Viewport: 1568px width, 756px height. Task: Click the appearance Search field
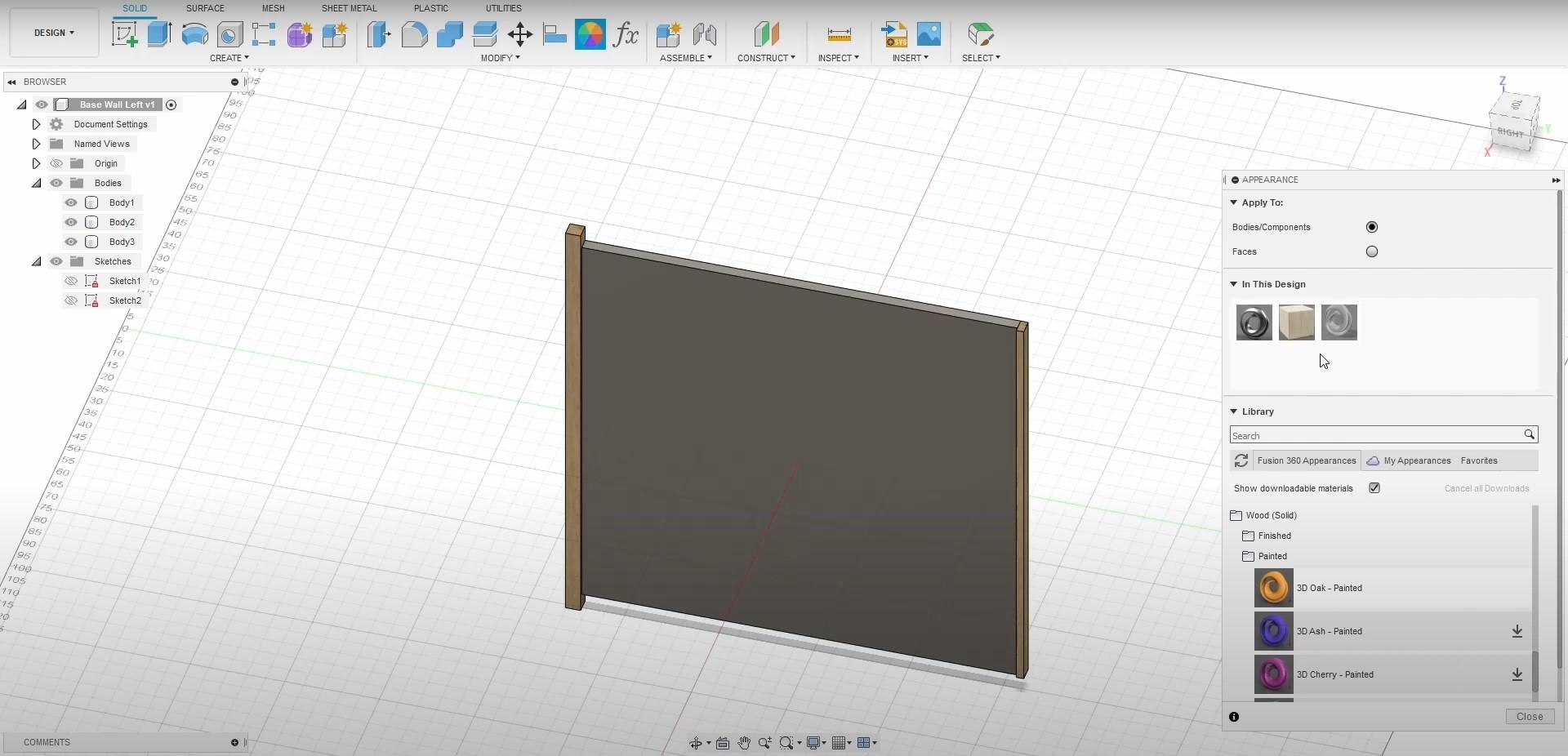pyautogui.click(x=1383, y=435)
